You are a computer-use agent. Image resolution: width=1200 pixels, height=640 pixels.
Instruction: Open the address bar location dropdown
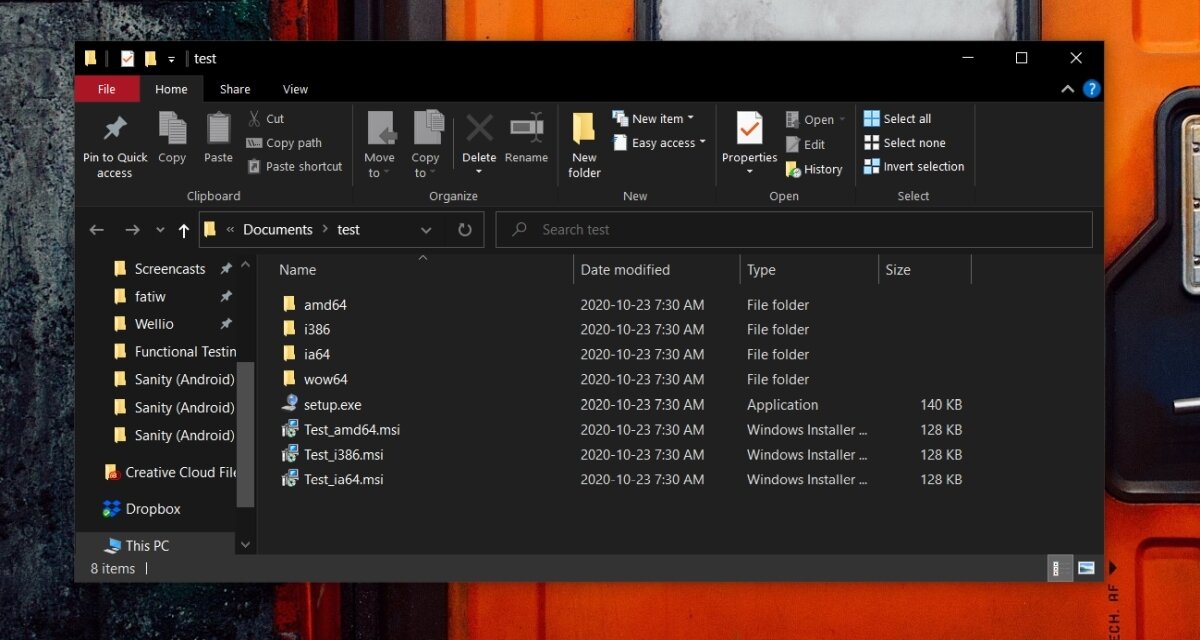click(426, 229)
